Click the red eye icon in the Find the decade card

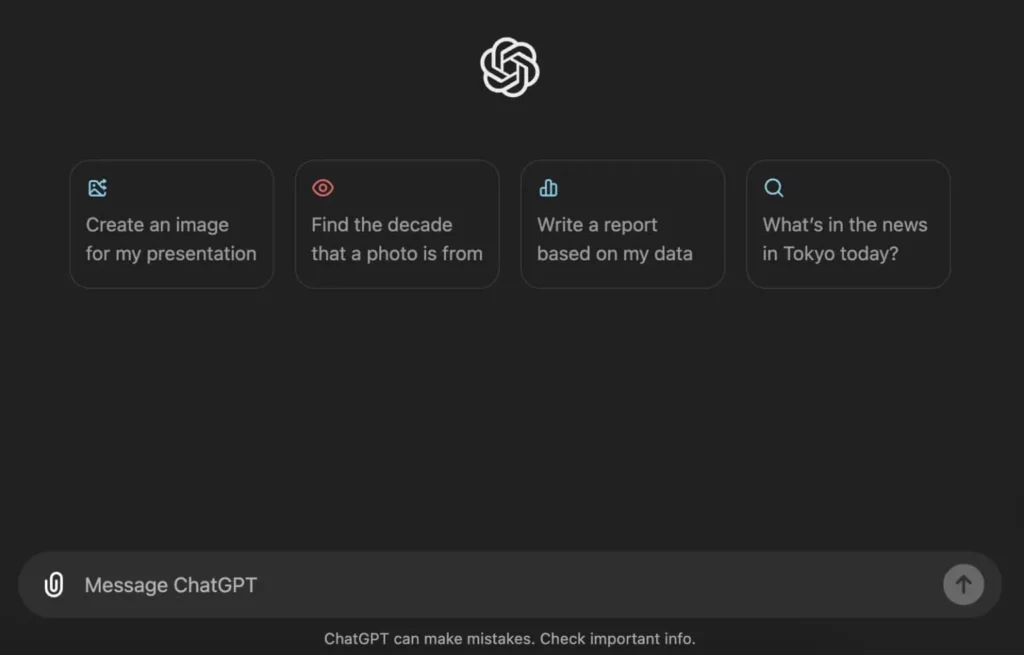322,188
